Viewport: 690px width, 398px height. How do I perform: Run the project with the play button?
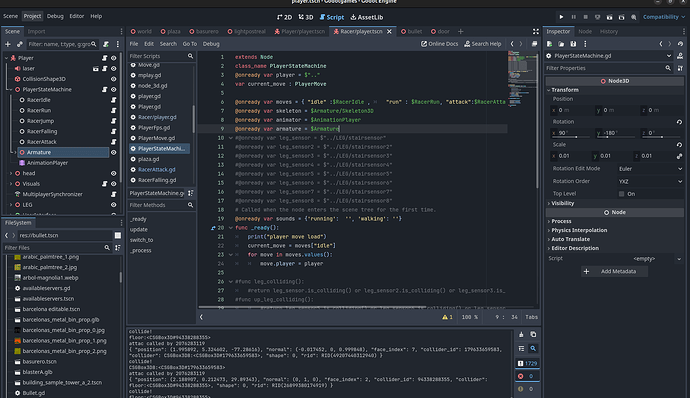(x=561, y=17)
